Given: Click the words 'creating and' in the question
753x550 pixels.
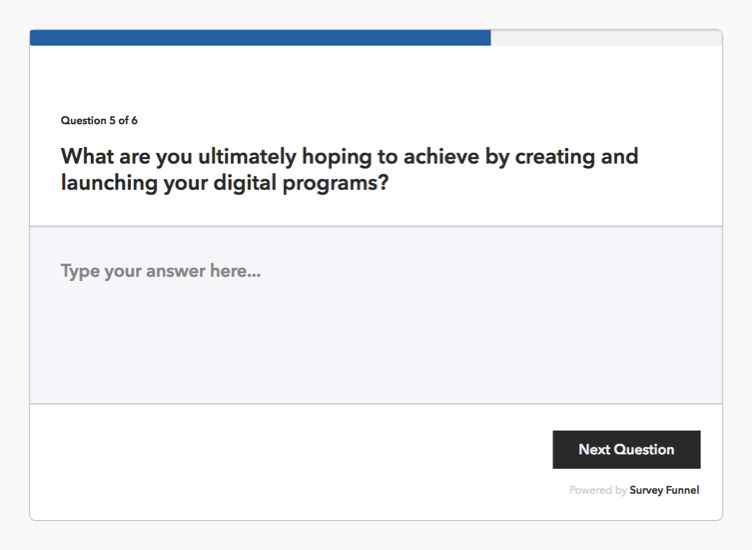Looking at the screenshot, I should click(x=577, y=157).
